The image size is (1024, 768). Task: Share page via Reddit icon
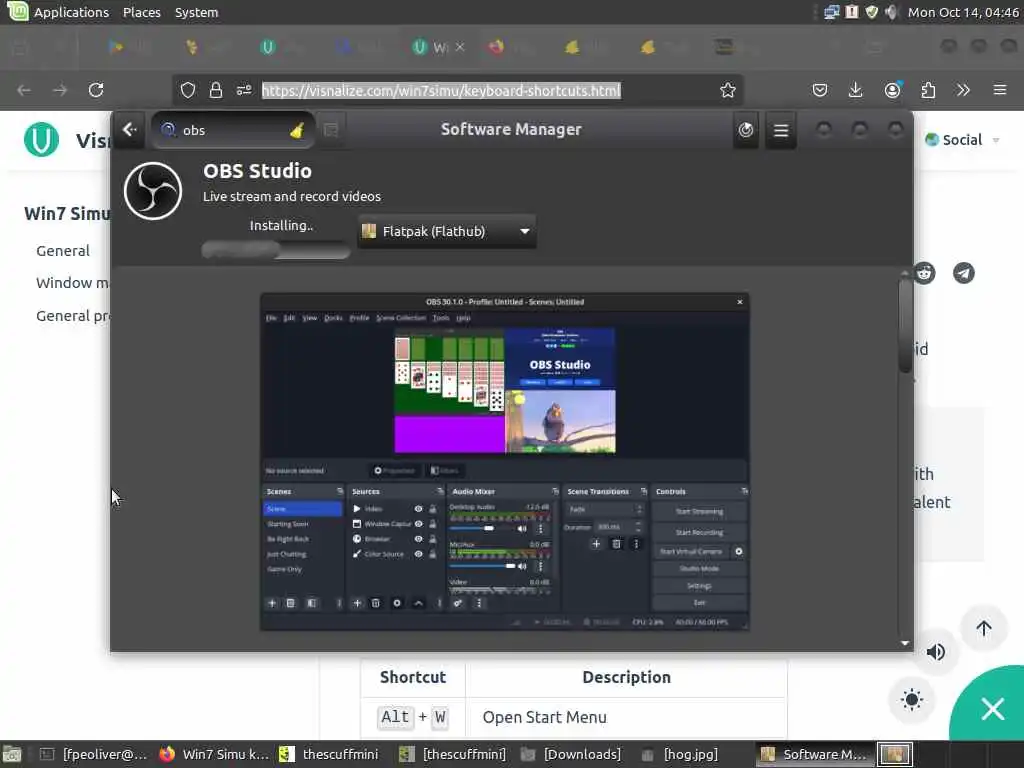[925, 273]
